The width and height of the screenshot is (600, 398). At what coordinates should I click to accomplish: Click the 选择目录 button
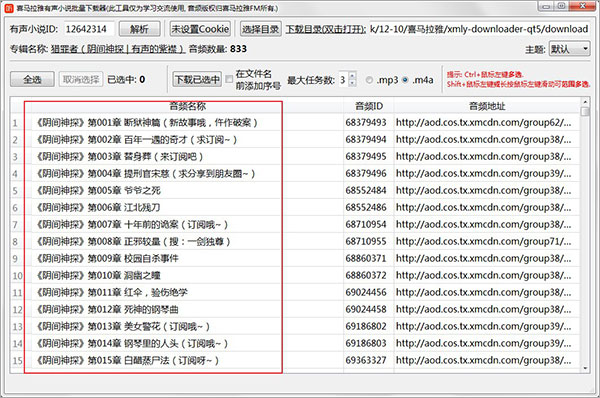[261, 29]
